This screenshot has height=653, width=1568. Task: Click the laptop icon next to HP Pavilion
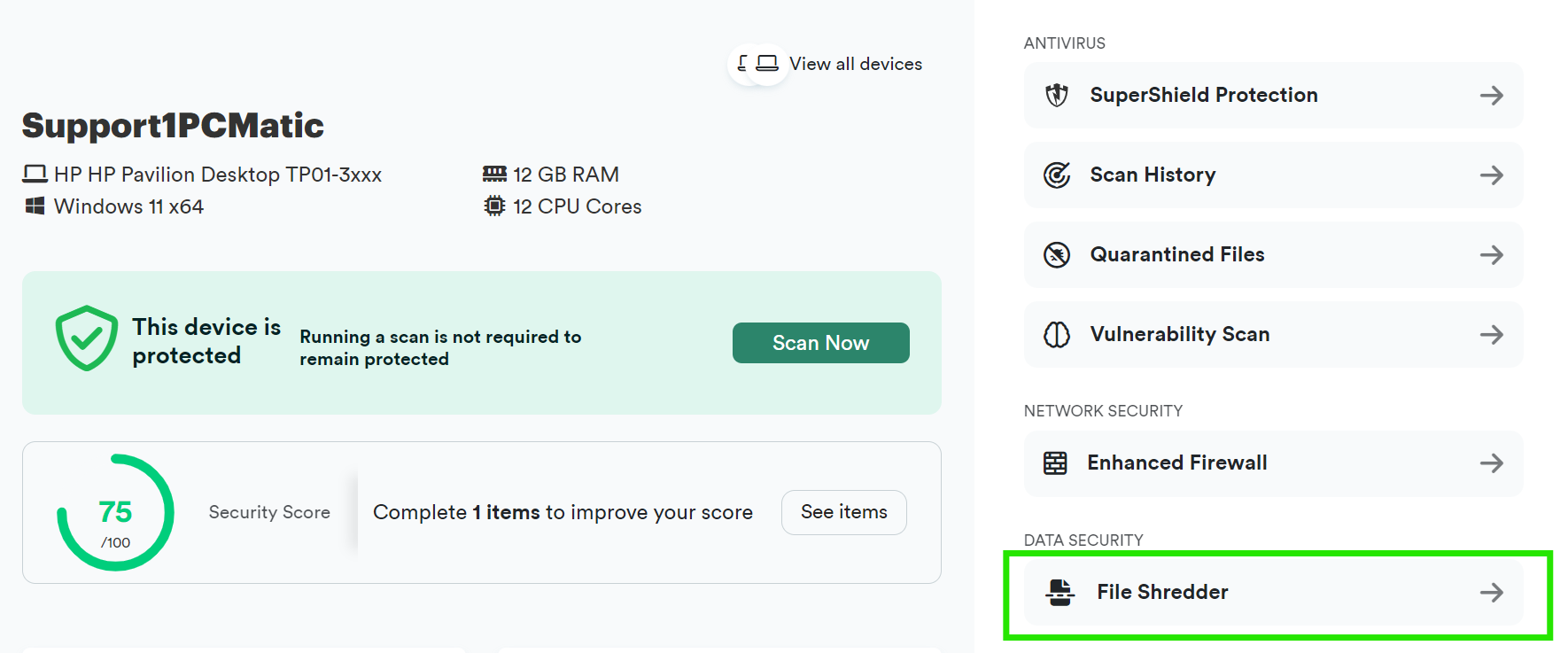[35, 174]
